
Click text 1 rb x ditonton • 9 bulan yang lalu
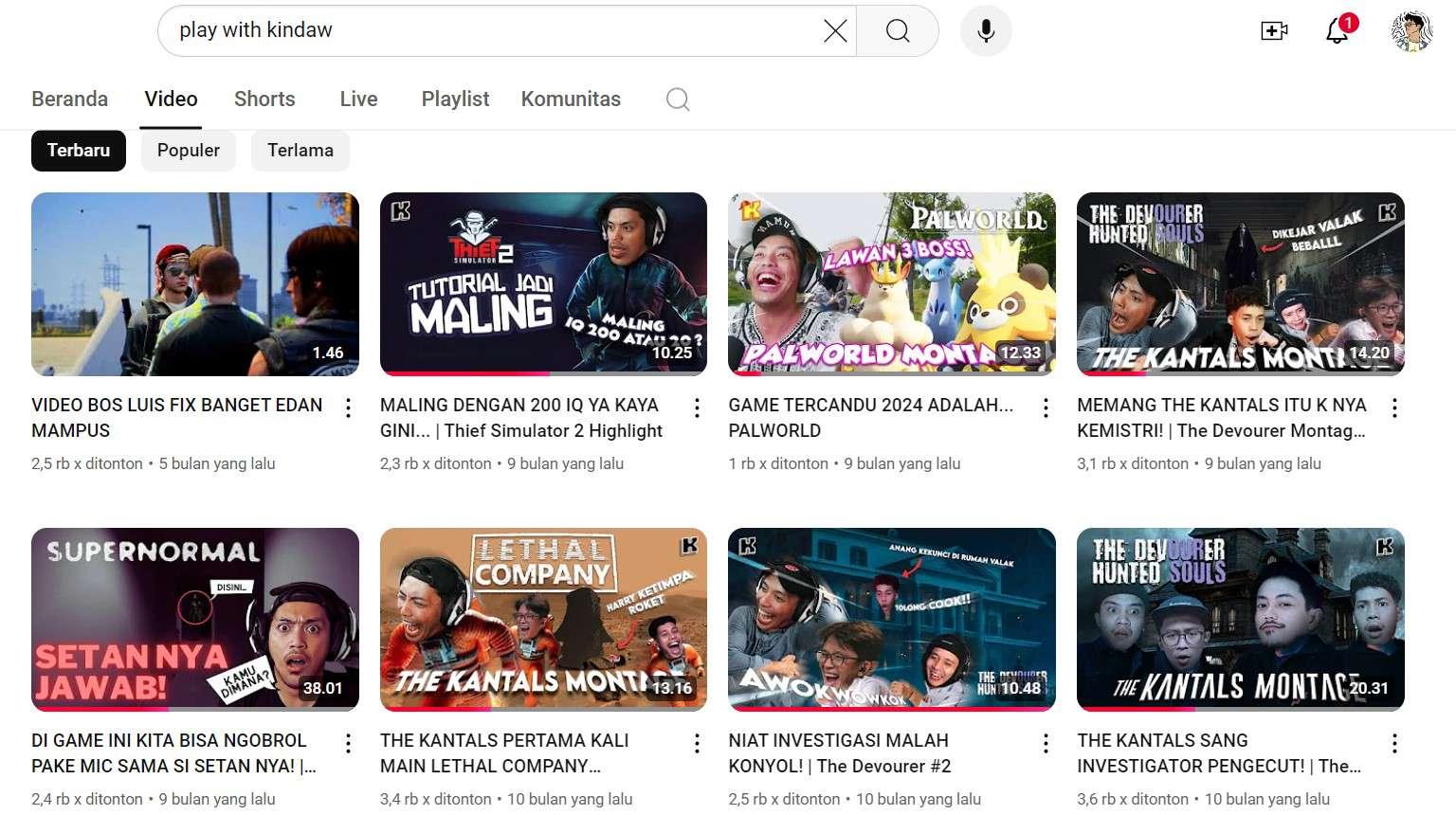[845, 463]
